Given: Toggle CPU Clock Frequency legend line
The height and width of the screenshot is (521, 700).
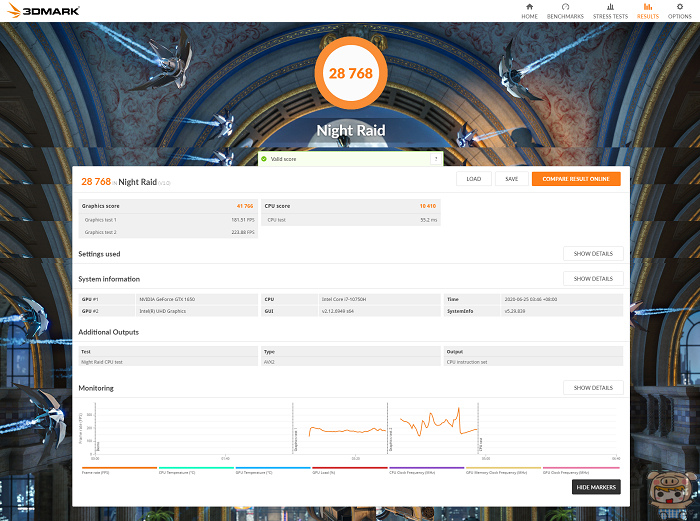Looking at the screenshot, I should [426, 470].
